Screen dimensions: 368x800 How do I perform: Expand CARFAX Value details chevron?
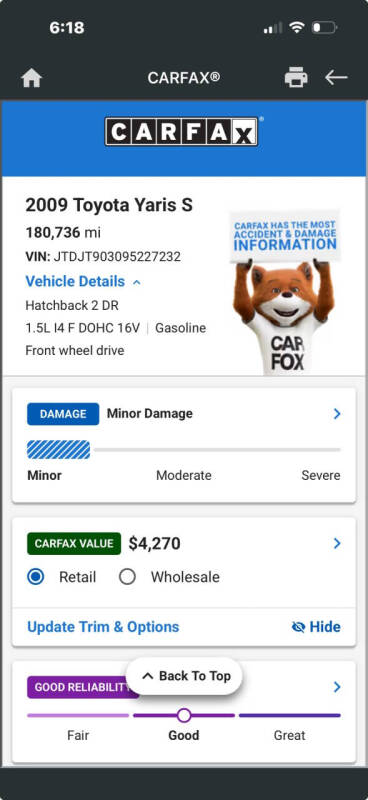pyautogui.click(x=337, y=543)
